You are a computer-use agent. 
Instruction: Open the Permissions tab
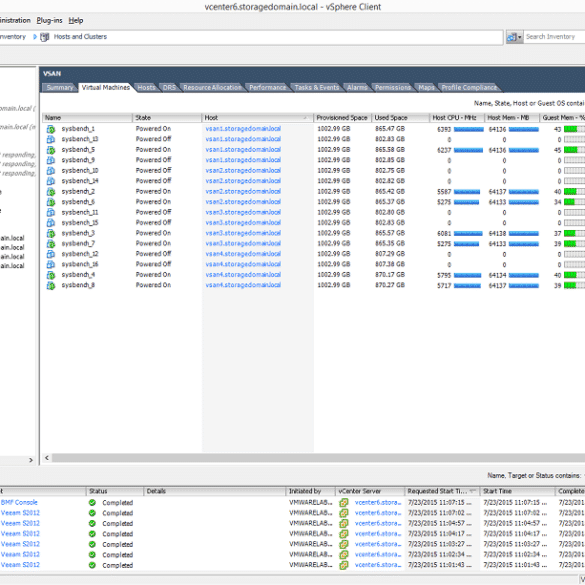pos(392,88)
